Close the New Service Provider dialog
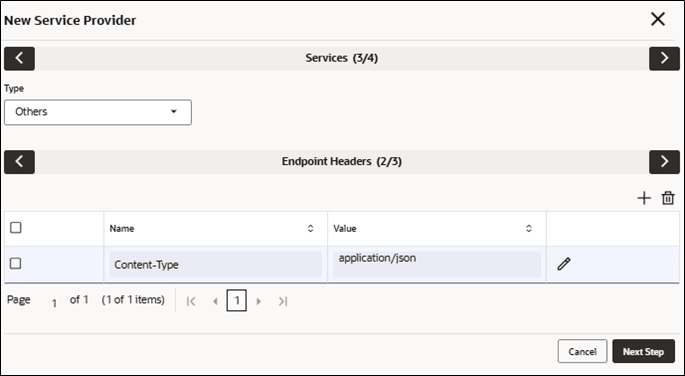Viewport: 685px width, 376px height. click(657, 19)
